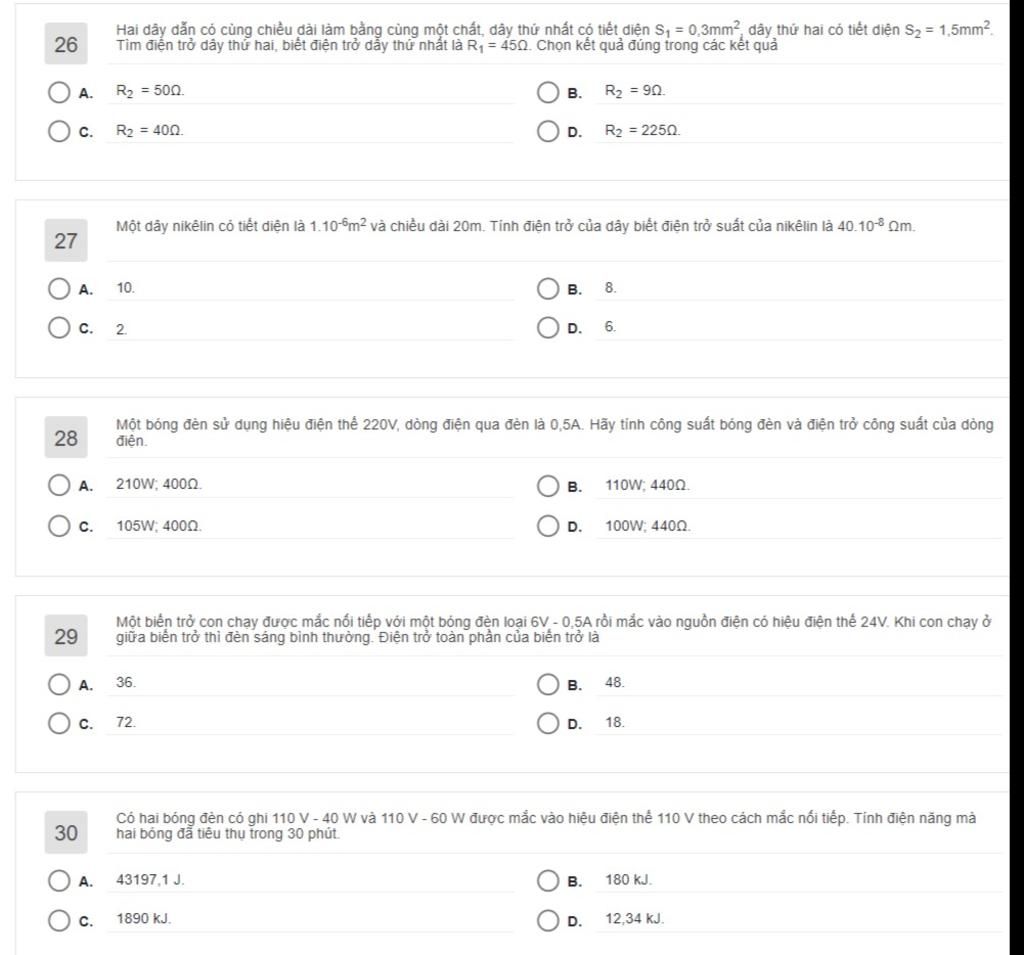The height and width of the screenshot is (955, 1024).
Task: Choose option B '48' in question 29
Action: click(x=548, y=684)
